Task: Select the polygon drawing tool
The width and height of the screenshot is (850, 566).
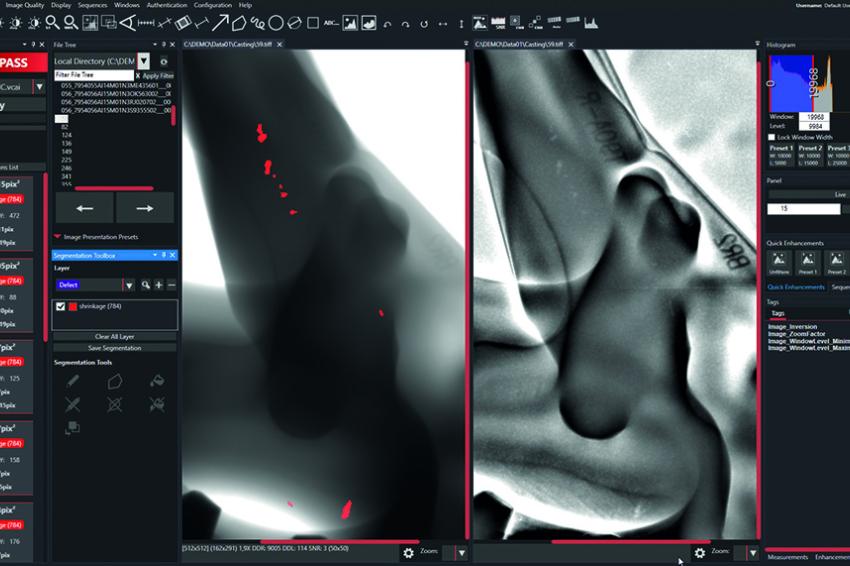Action: (x=239, y=23)
